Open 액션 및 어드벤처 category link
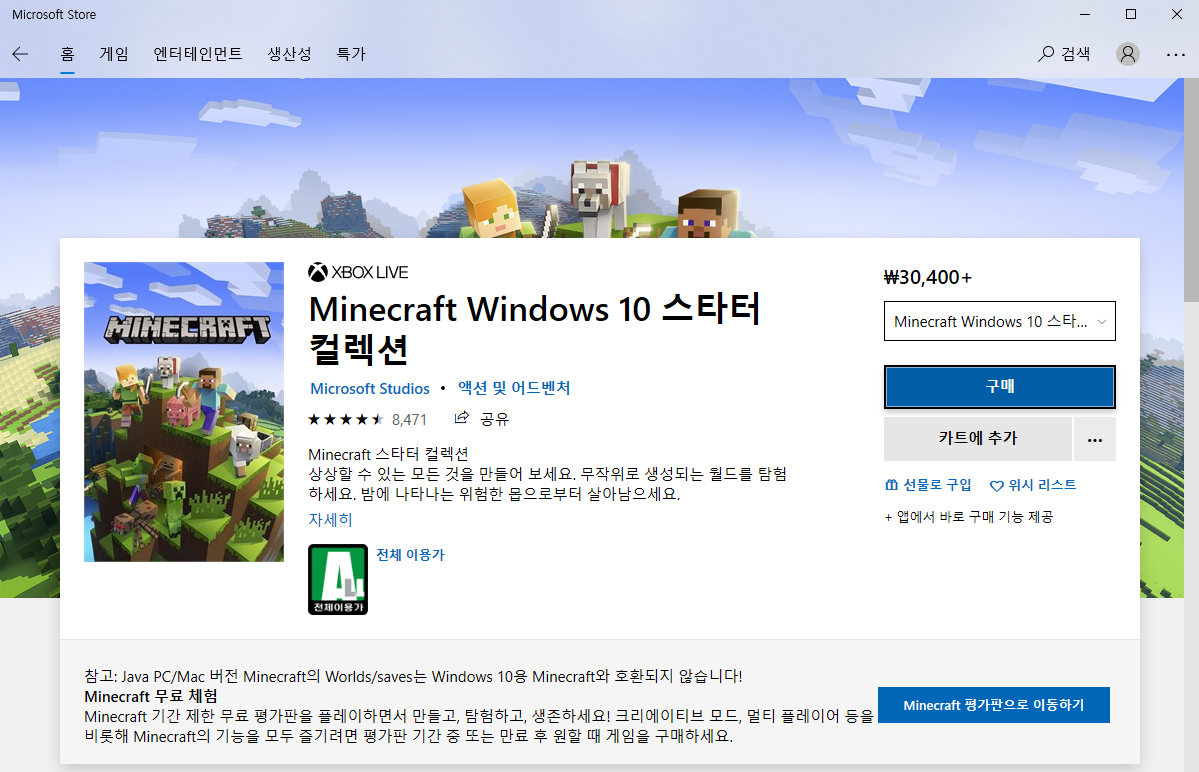Image resolution: width=1199 pixels, height=772 pixels. tap(514, 388)
